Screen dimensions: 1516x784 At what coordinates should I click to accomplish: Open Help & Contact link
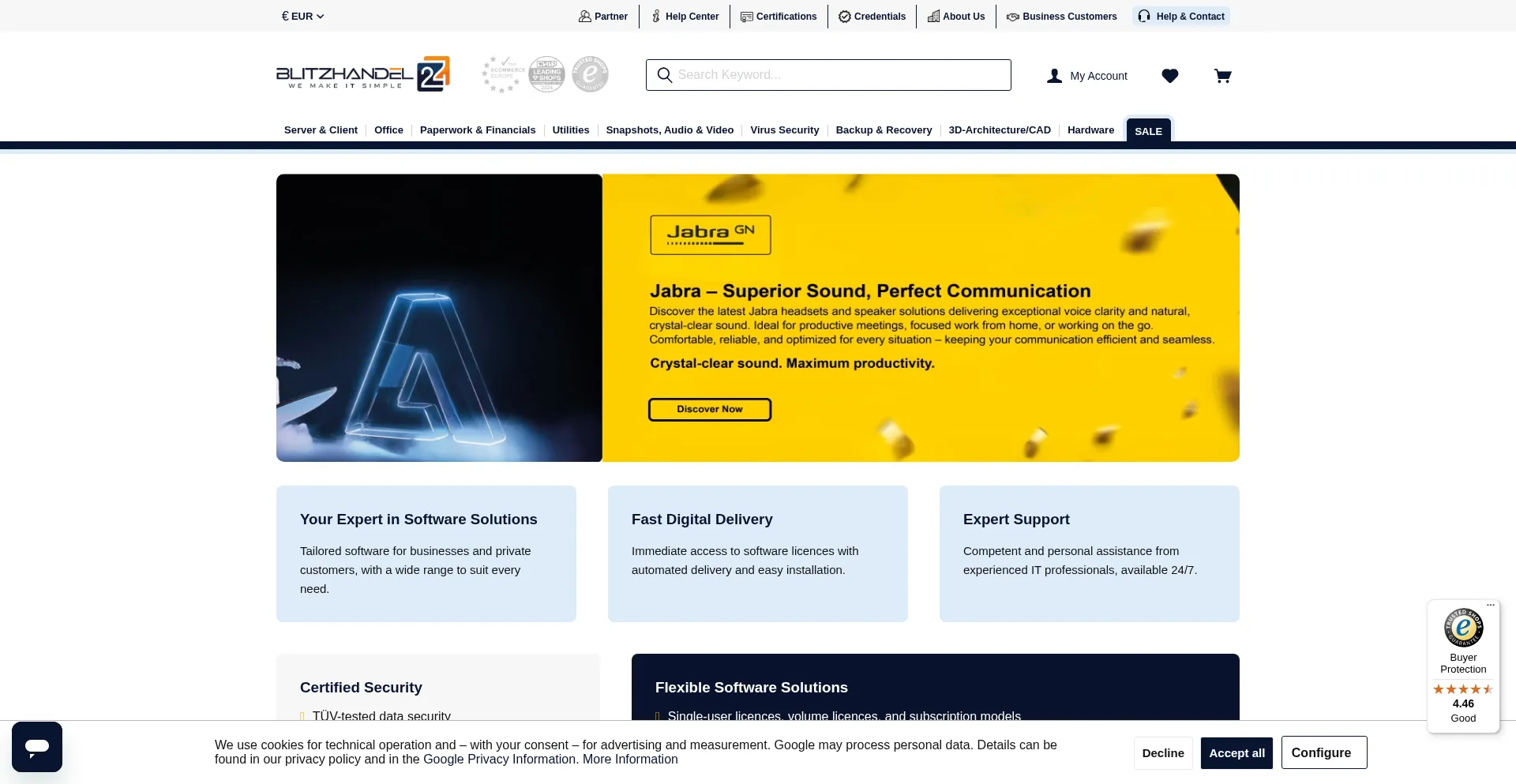1181,16
